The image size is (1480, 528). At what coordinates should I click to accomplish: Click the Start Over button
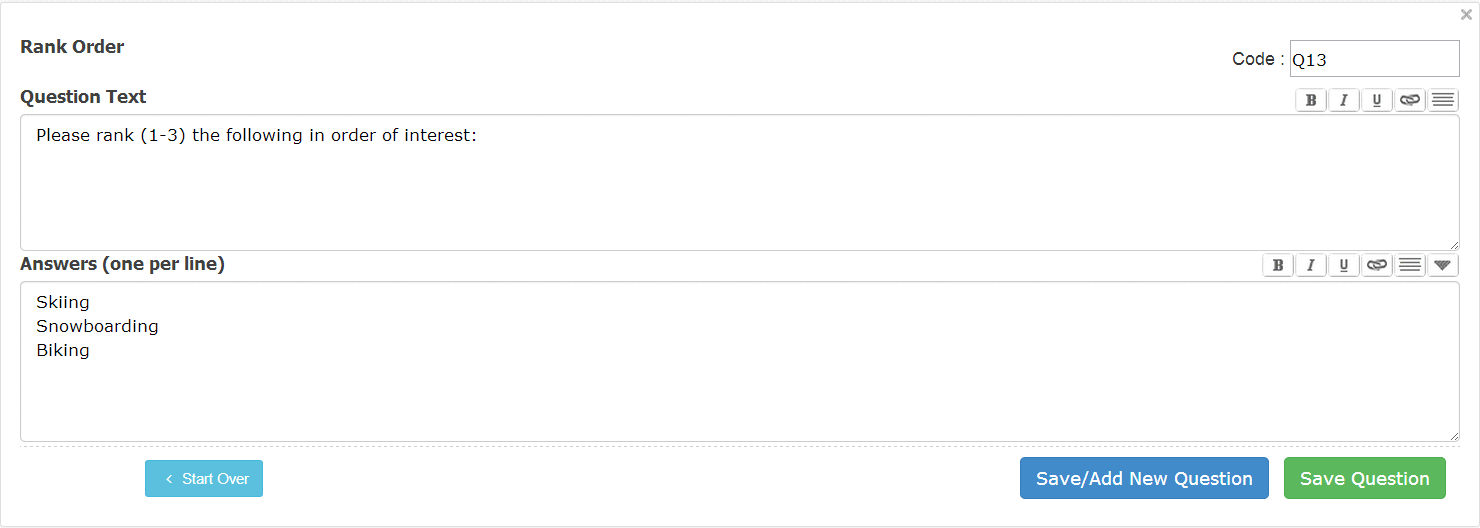(x=204, y=479)
